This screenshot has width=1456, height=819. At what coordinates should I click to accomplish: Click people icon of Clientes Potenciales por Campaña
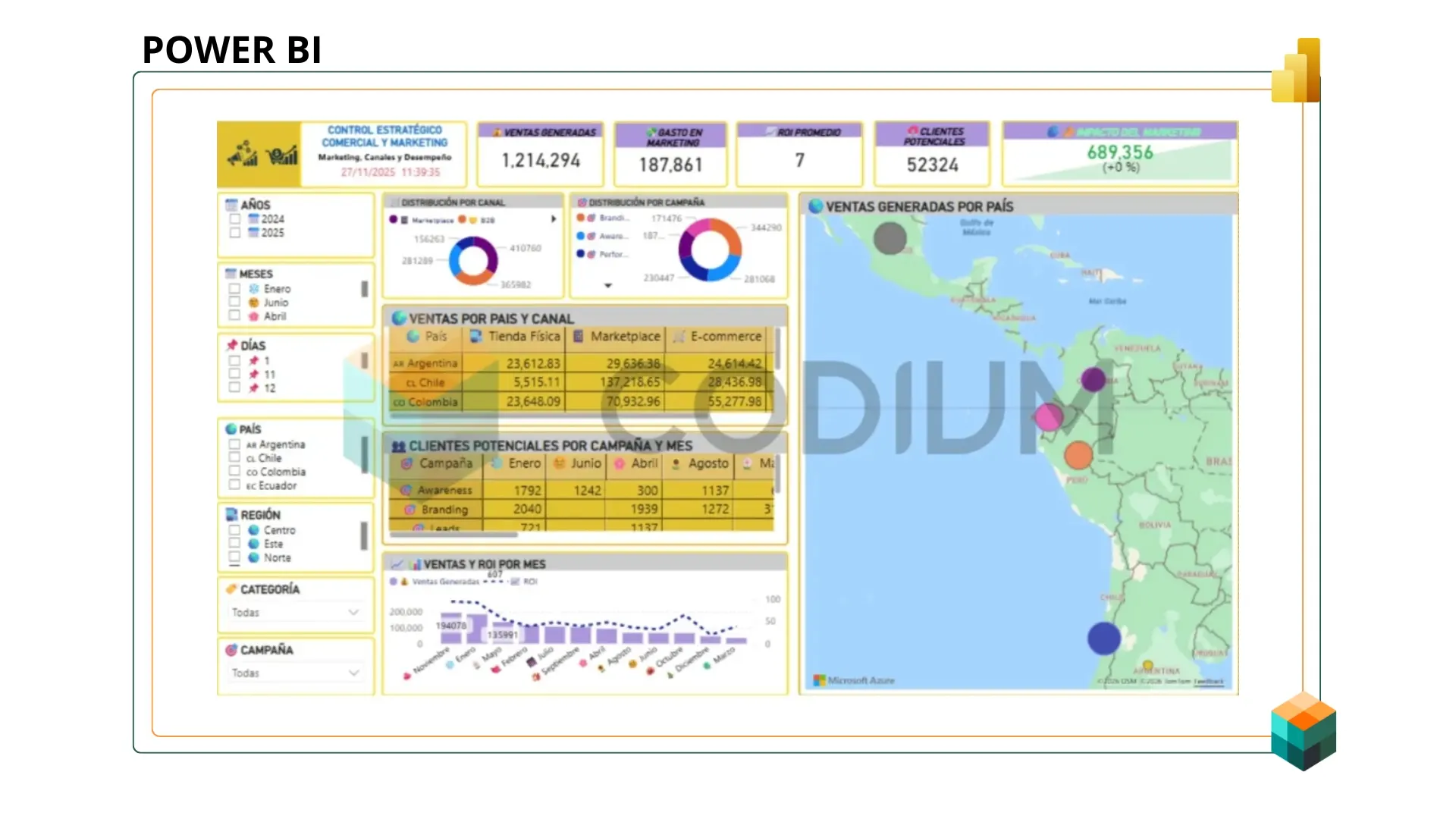[x=399, y=446]
